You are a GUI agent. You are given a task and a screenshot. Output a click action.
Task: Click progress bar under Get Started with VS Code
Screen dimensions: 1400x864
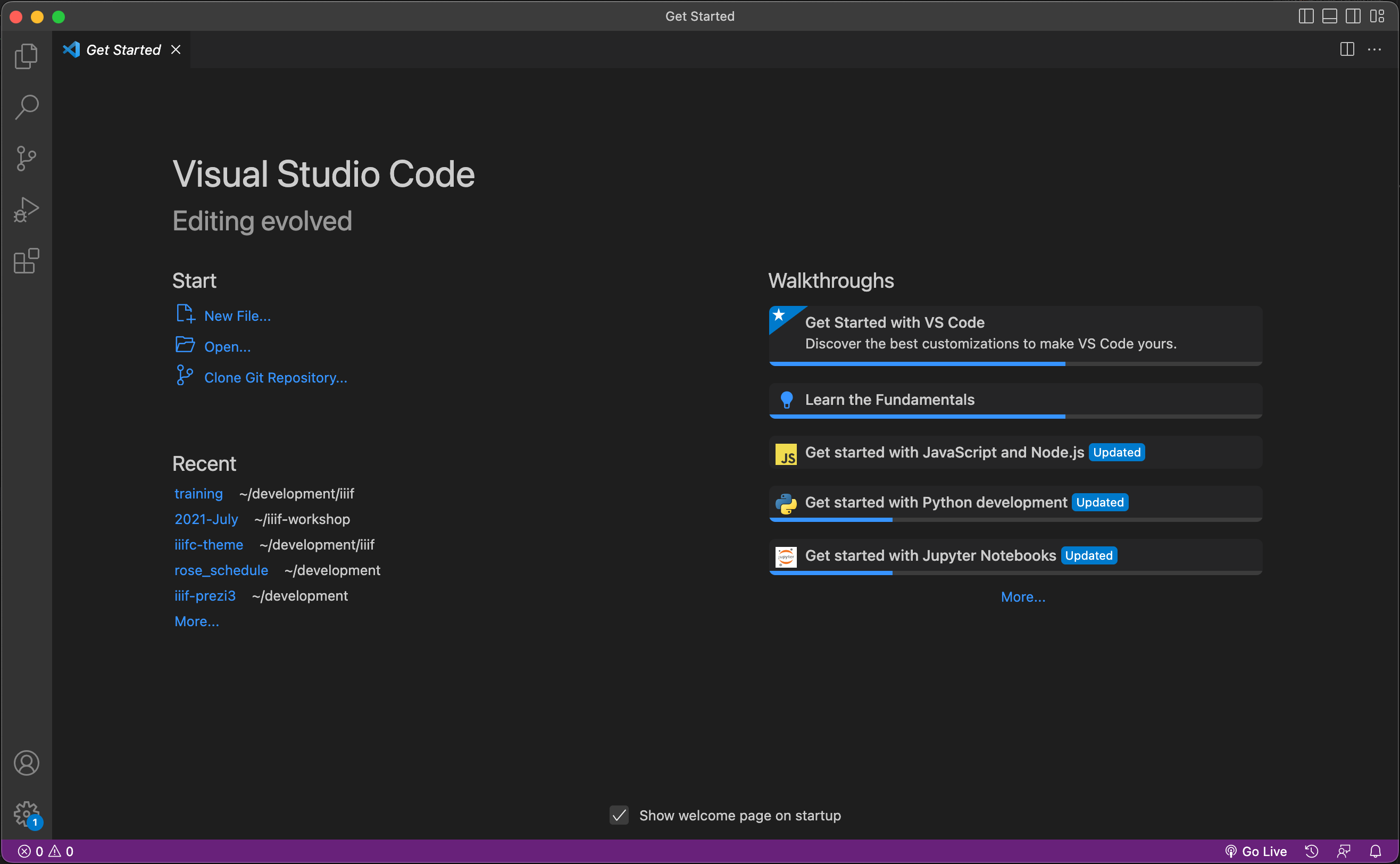click(x=1015, y=363)
